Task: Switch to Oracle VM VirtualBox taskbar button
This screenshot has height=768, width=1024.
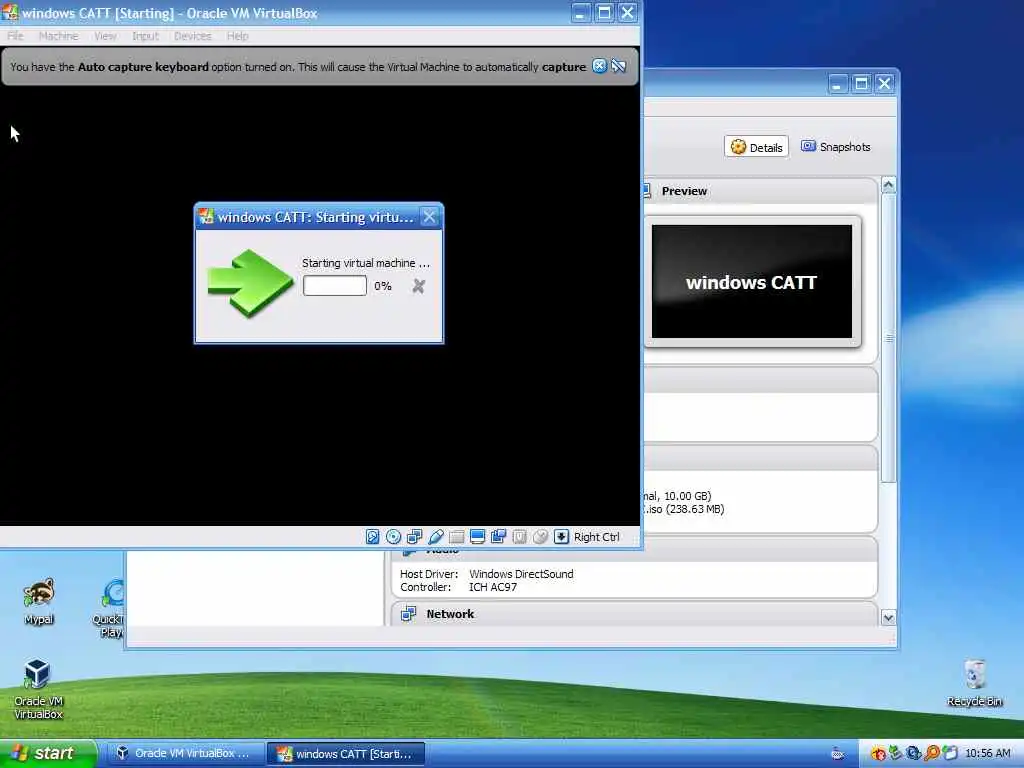Action: pos(185,754)
